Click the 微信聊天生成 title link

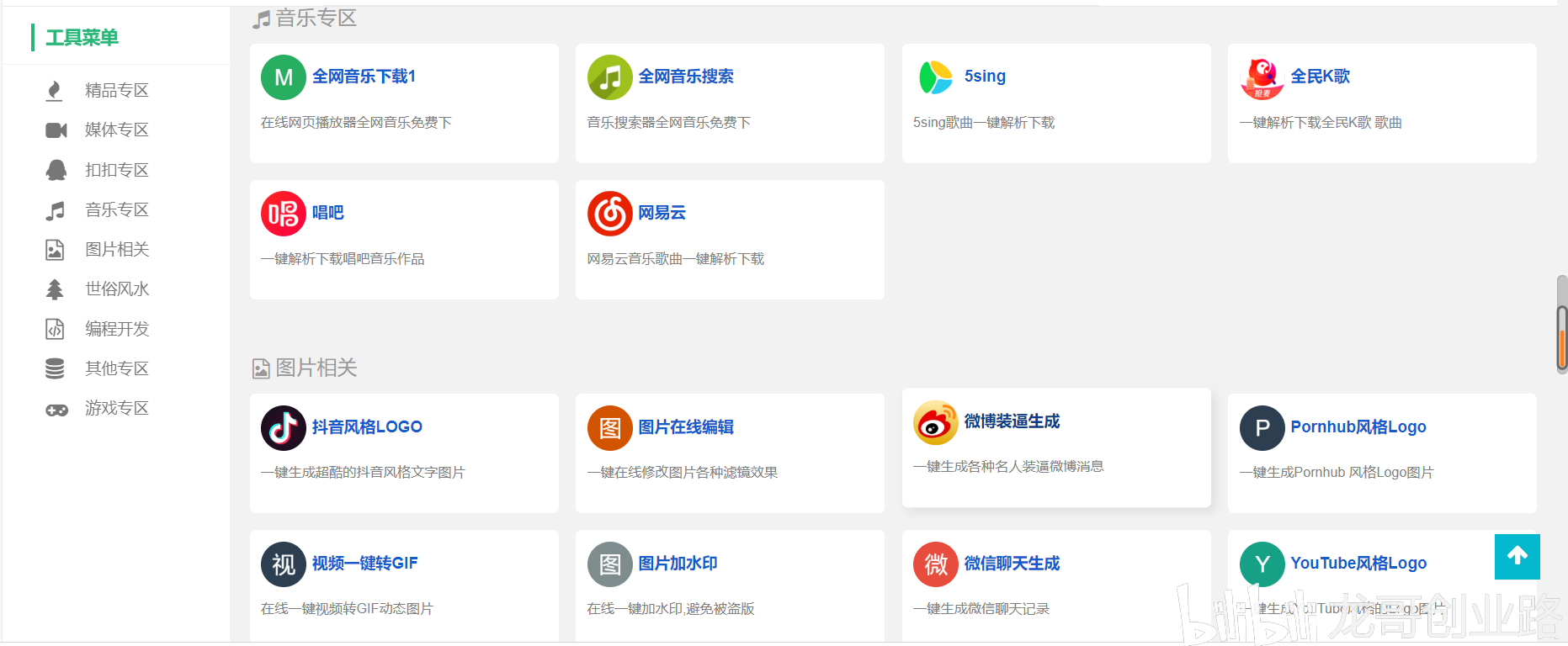click(x=1012, y=564)
